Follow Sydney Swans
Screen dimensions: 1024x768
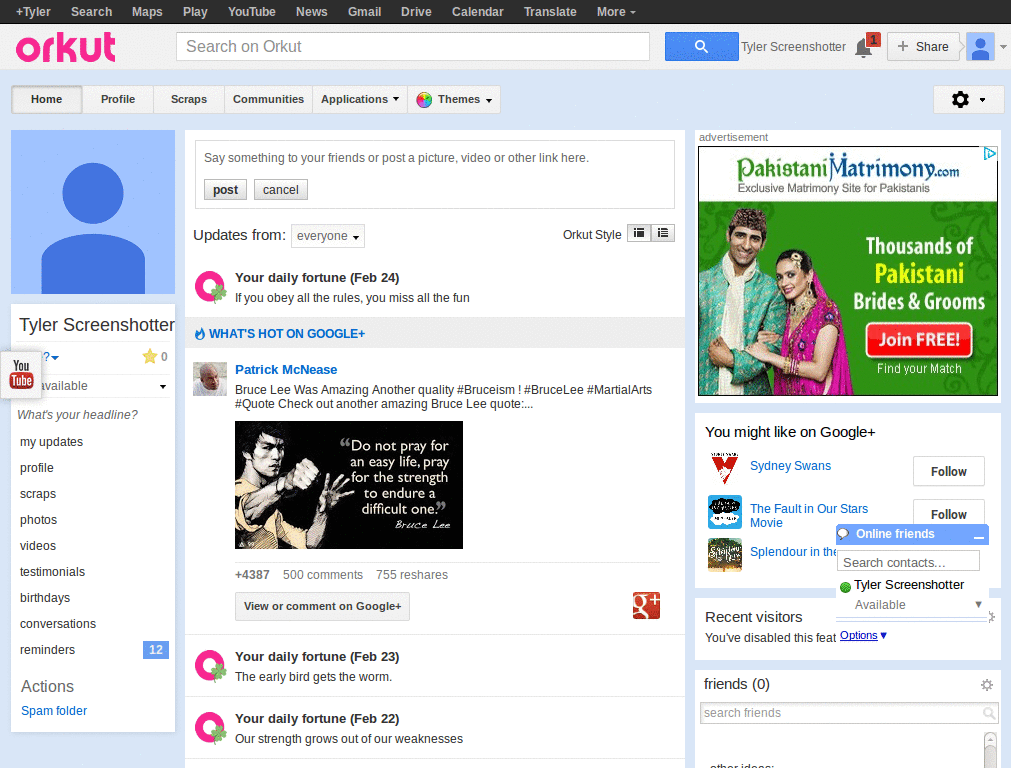point(948,472)
